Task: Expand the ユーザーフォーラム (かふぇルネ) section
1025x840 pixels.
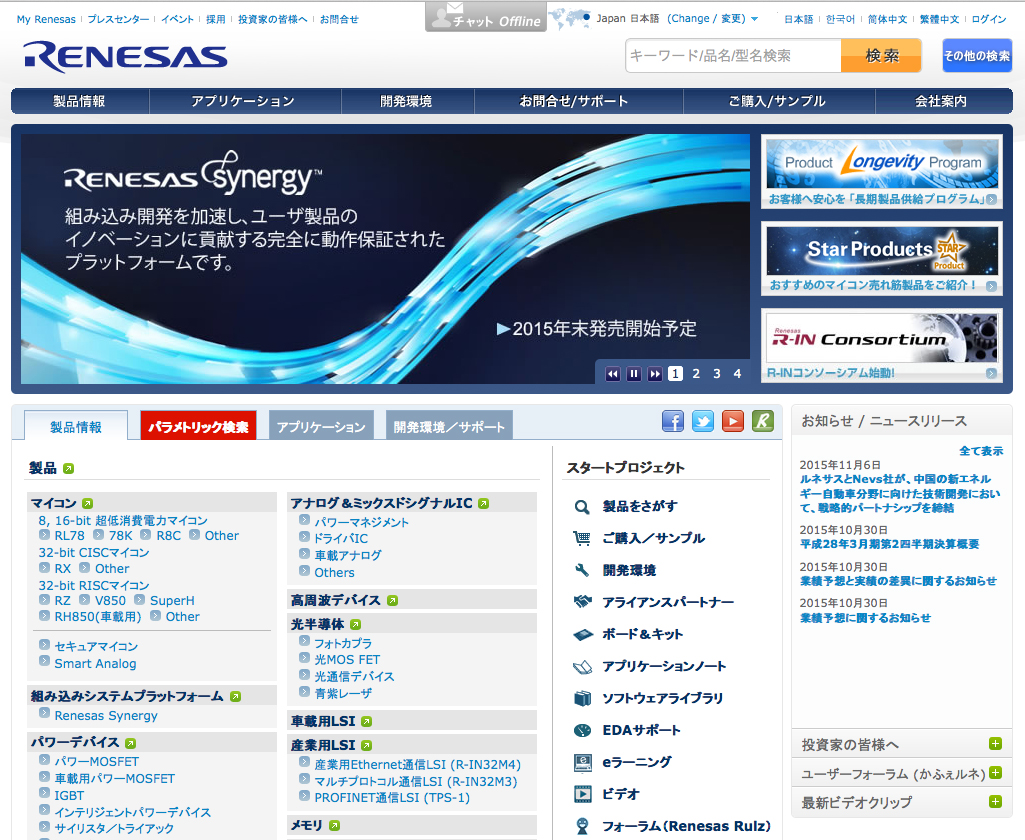Action: pos(995,773)
